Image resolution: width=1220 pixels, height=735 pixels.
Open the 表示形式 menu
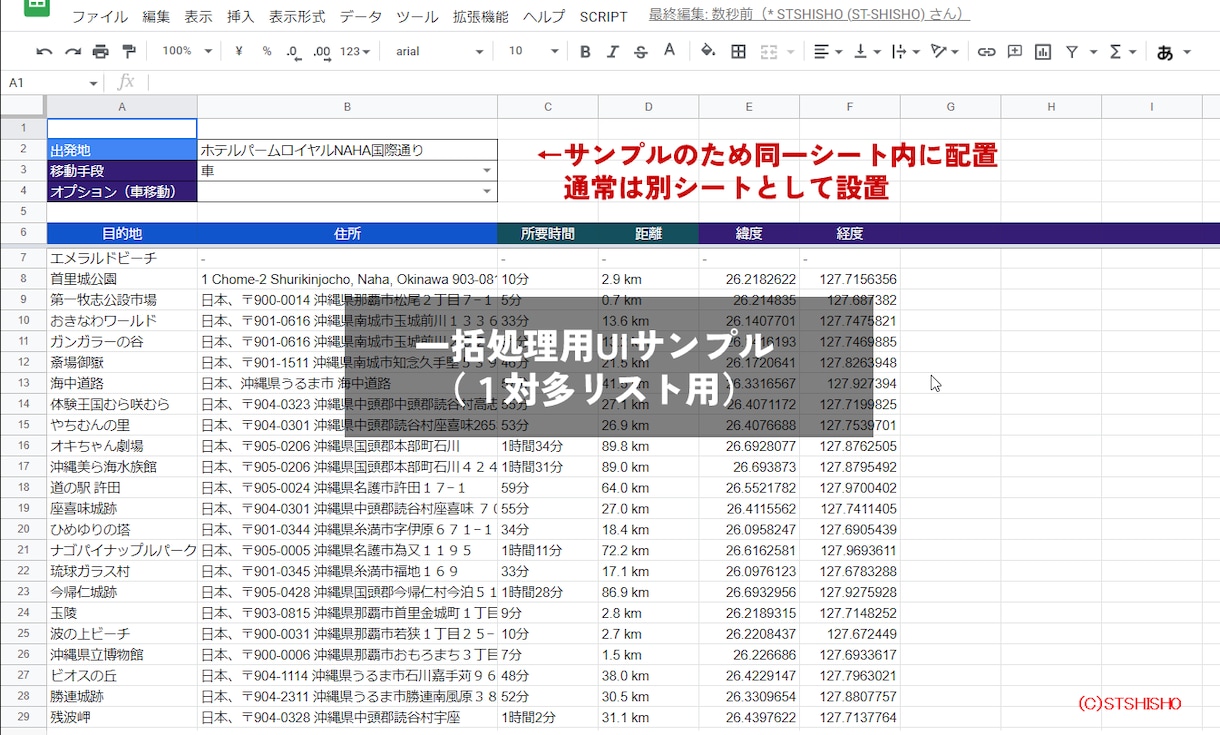point(297,16)
